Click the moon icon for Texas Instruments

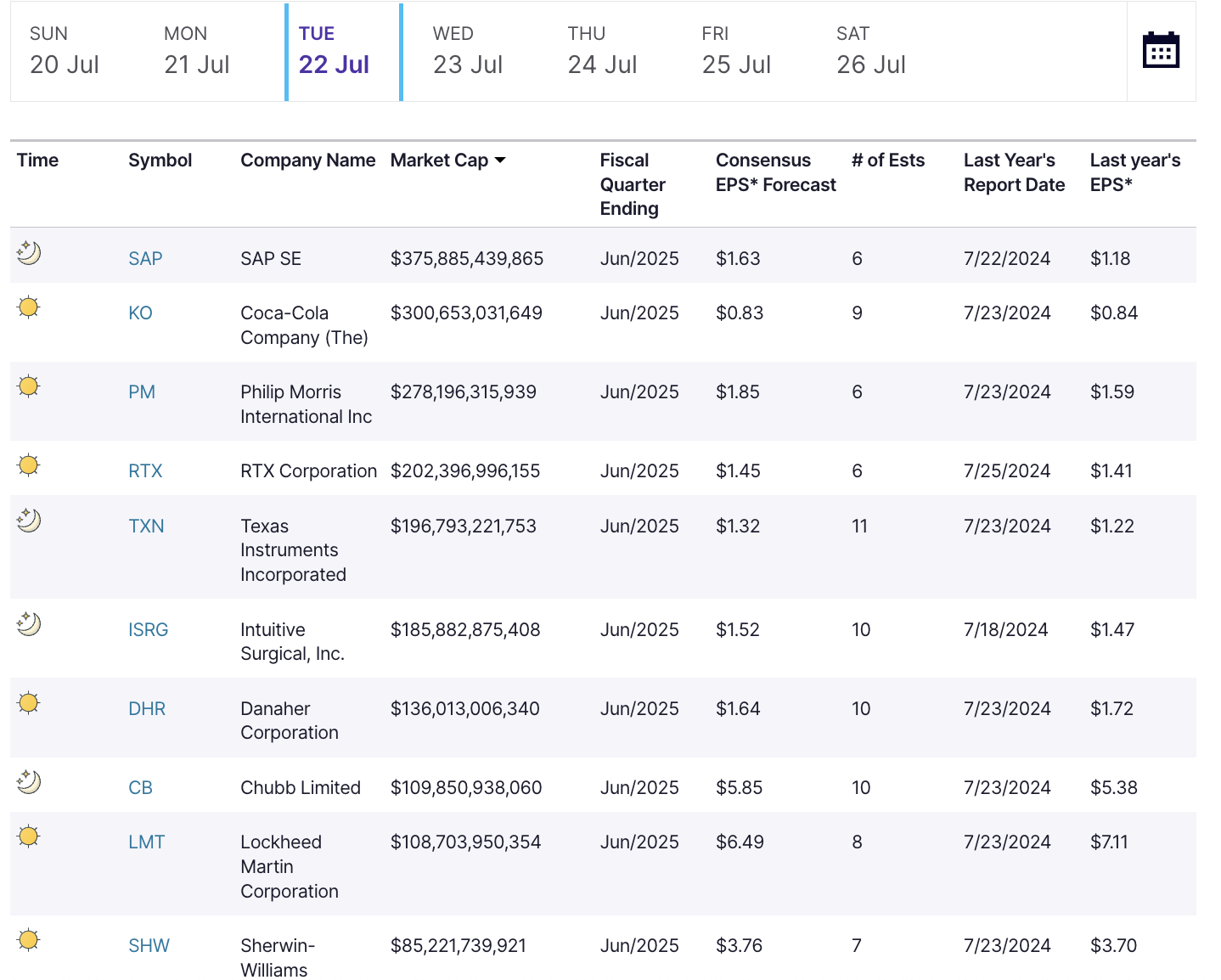(29, 521)
